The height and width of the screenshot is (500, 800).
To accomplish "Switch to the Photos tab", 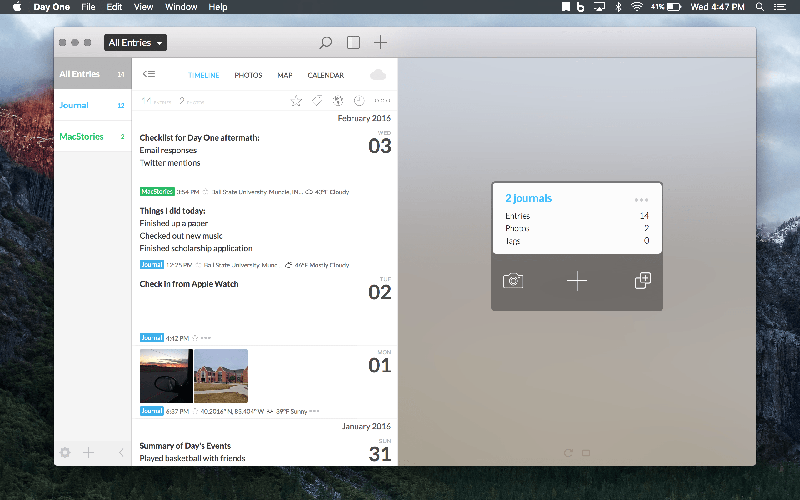I will [248, 75].
